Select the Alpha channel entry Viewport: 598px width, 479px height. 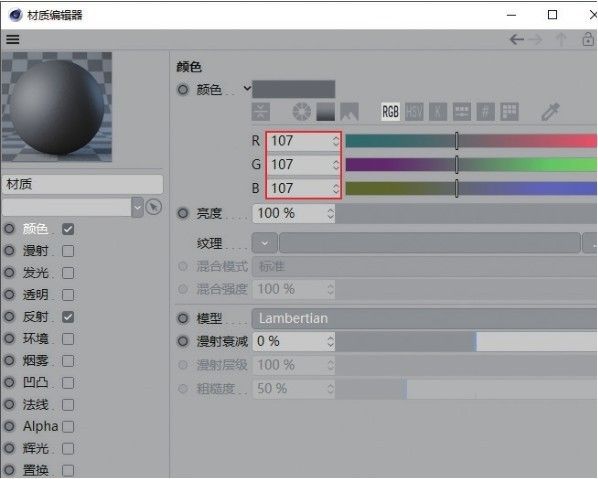coord(40,426)
